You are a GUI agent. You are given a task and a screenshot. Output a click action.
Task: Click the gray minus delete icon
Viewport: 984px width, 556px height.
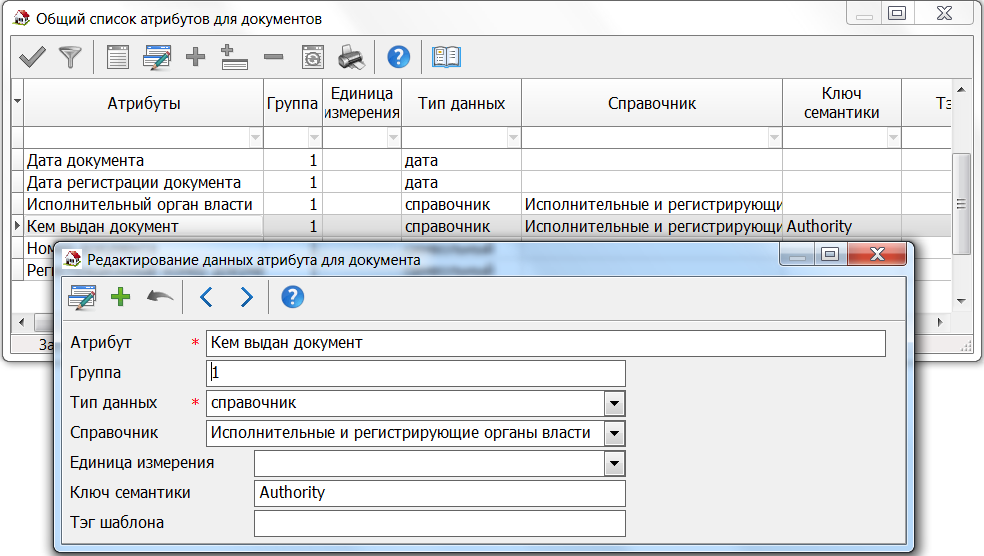click(x=273, y=57)
